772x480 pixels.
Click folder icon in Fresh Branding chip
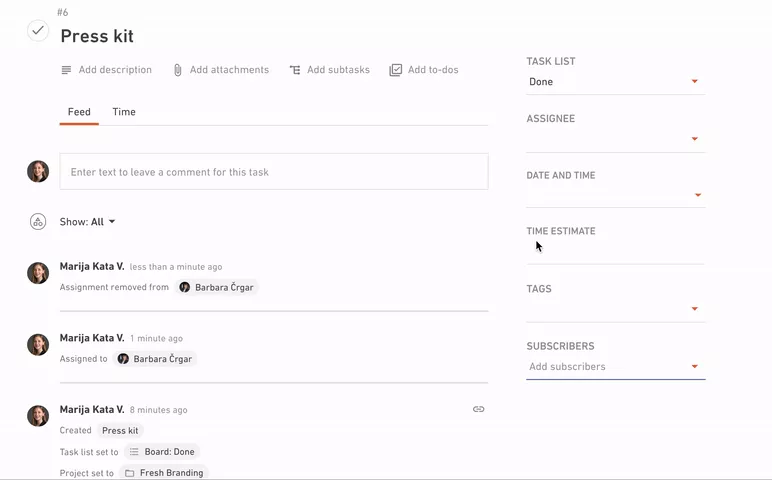pos(129,473)
